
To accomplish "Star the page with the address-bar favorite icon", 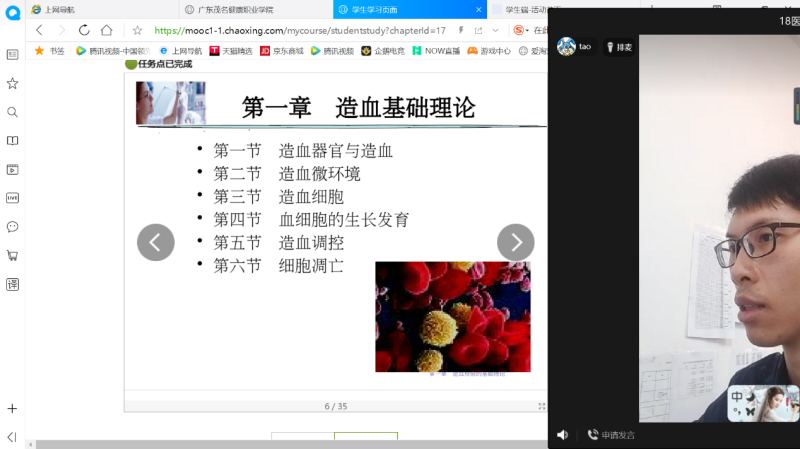I will pyautogui.click(x=137, y=30).
